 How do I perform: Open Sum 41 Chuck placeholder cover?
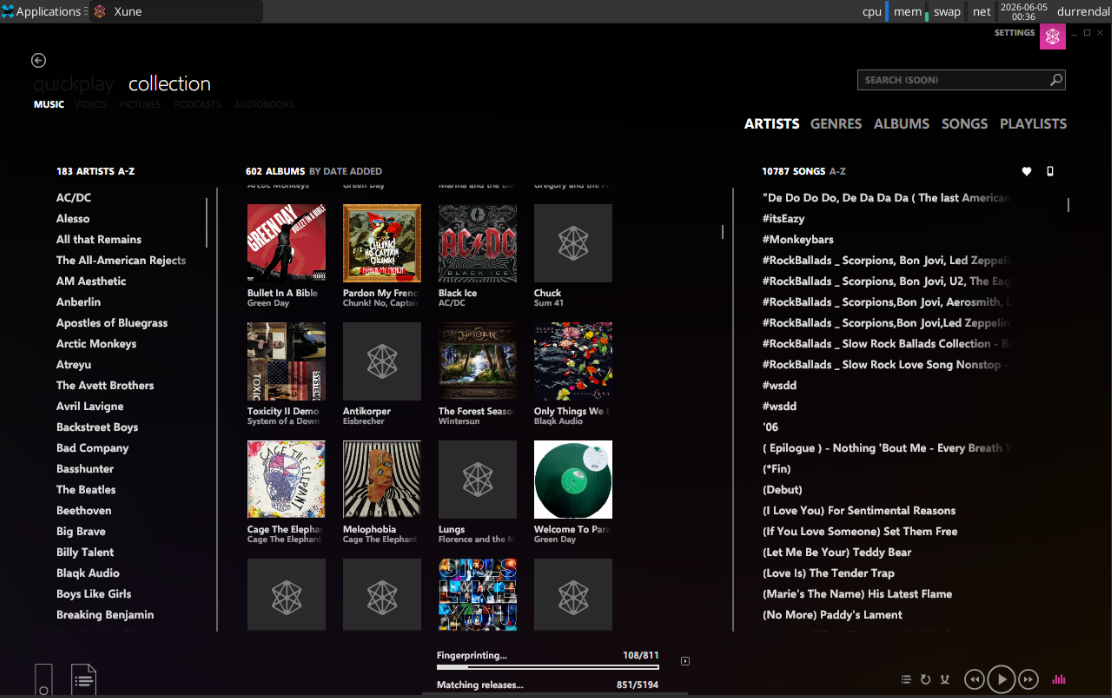point(573,243)
